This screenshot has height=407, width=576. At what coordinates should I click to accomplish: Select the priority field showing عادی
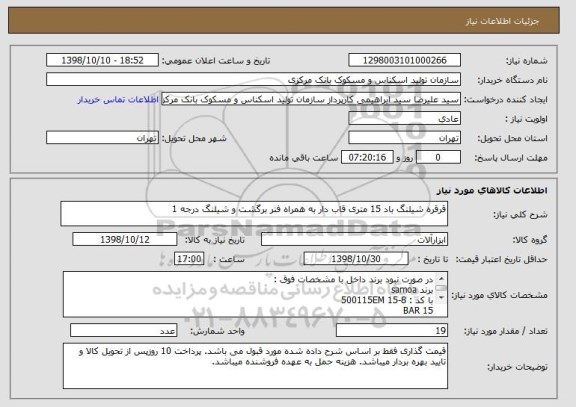coord(404,119)
